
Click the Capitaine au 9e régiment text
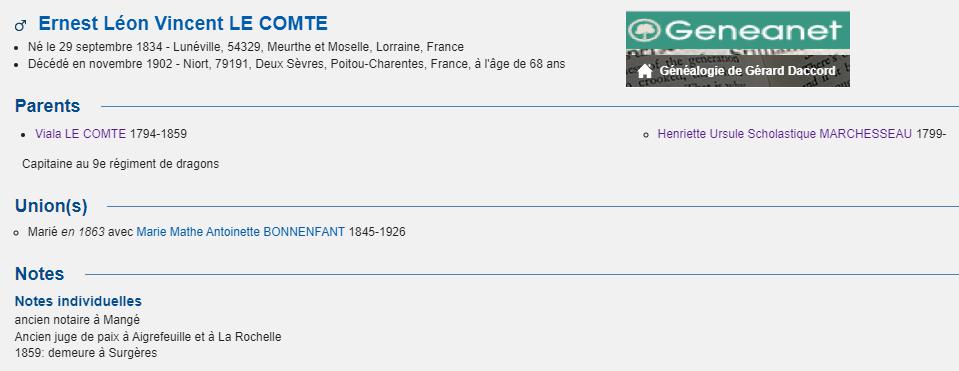(120, 164)
